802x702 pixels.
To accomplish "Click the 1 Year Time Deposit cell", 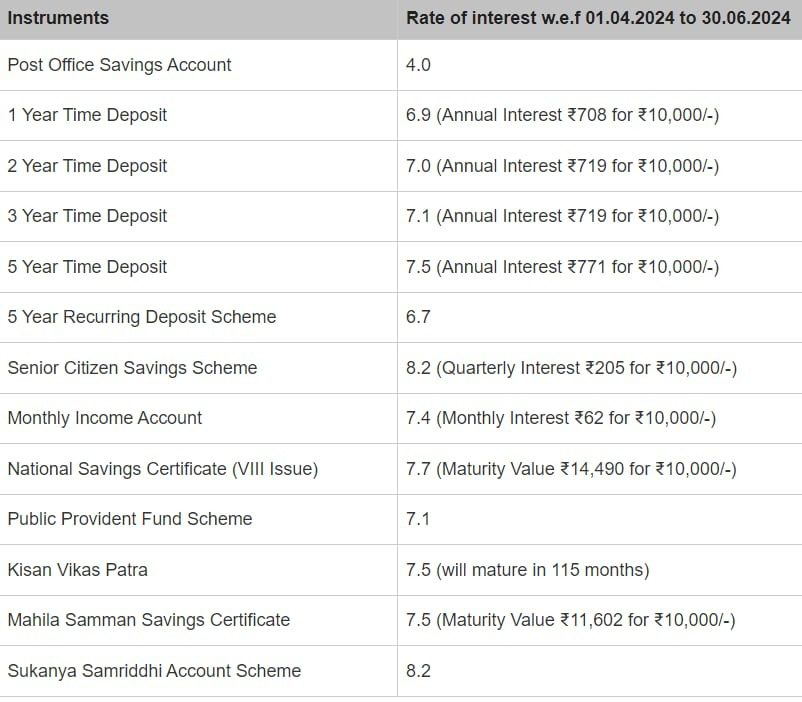I will point(87,115).
